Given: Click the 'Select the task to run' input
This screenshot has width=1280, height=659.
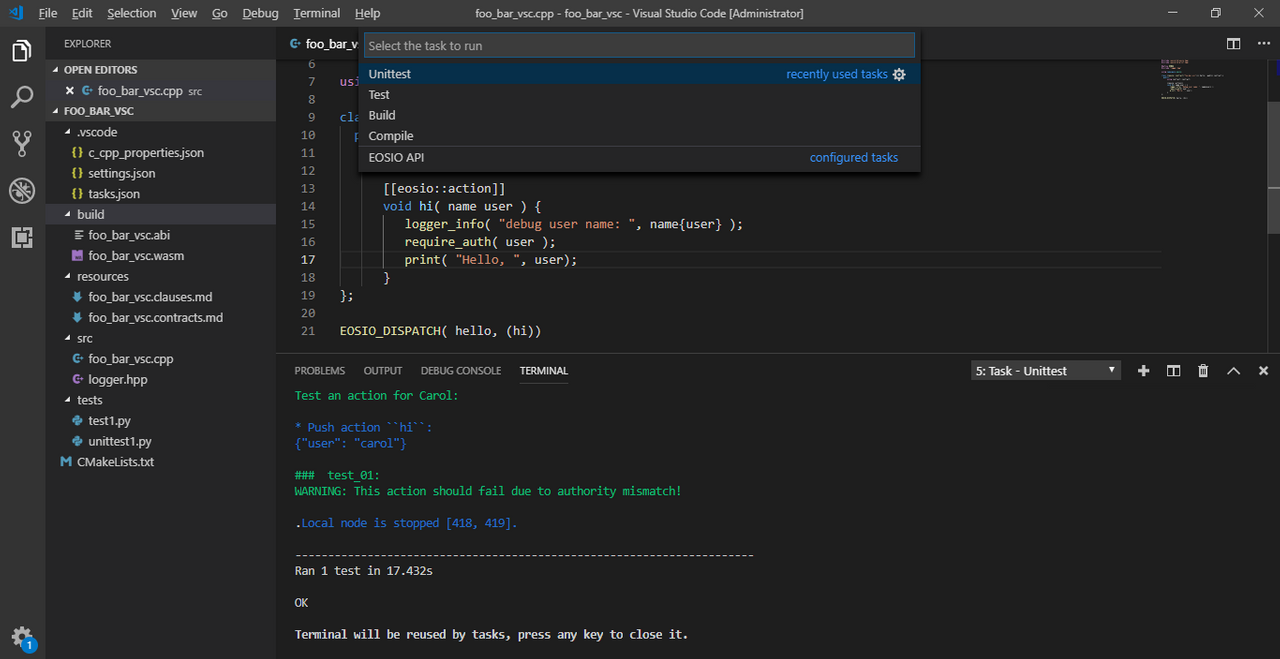Looking at the screenshot, I should click(x=639, y=46).
